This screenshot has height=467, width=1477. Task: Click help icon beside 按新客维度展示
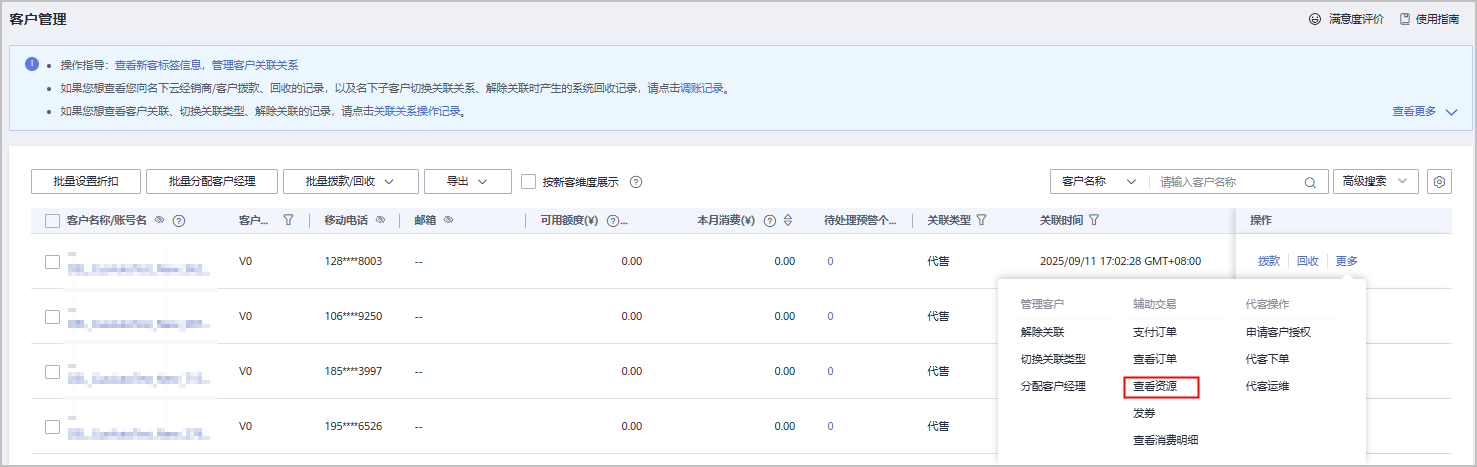pos(635,182)
